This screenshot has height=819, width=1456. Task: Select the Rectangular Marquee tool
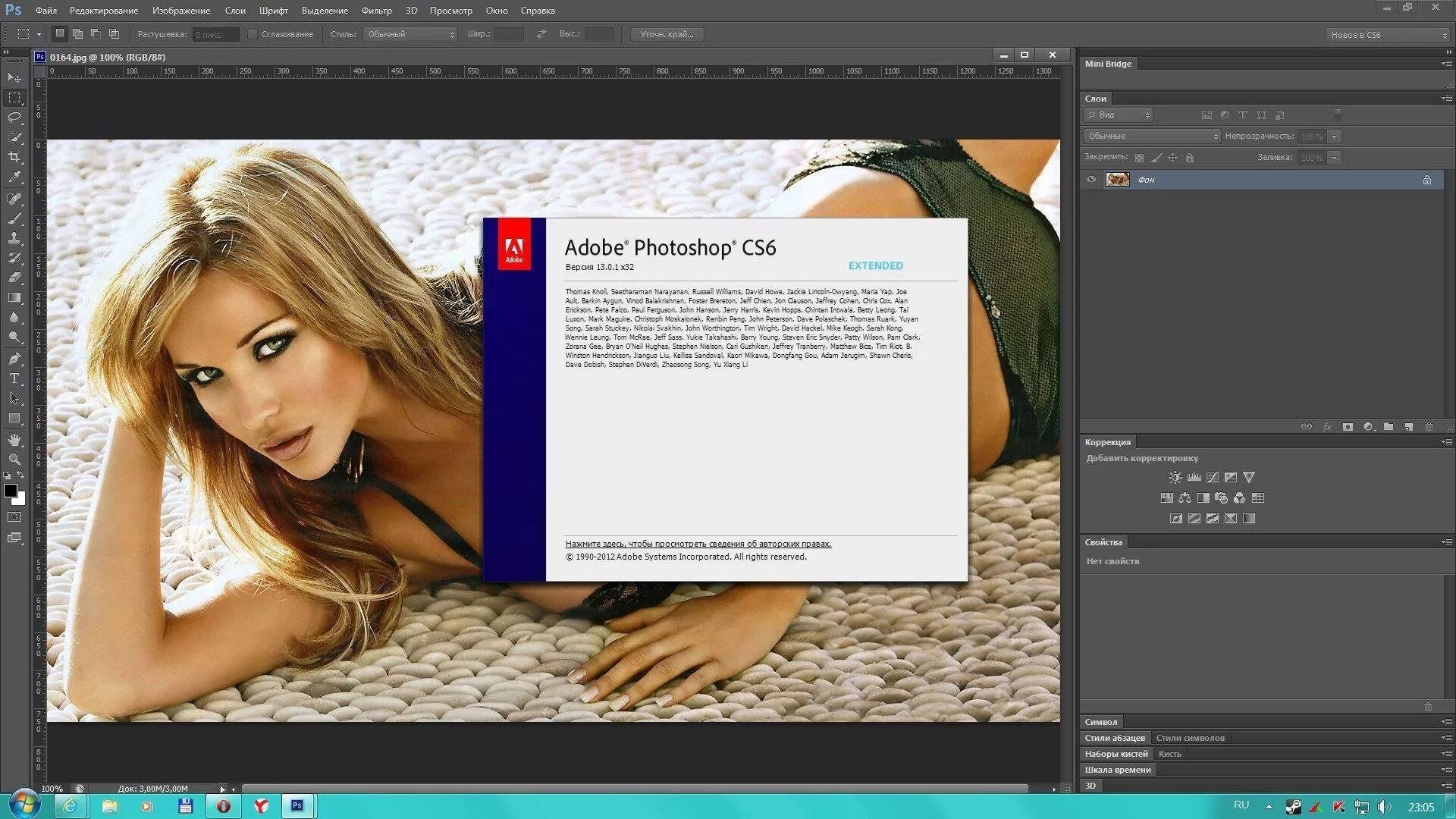(x=14, y=97)
